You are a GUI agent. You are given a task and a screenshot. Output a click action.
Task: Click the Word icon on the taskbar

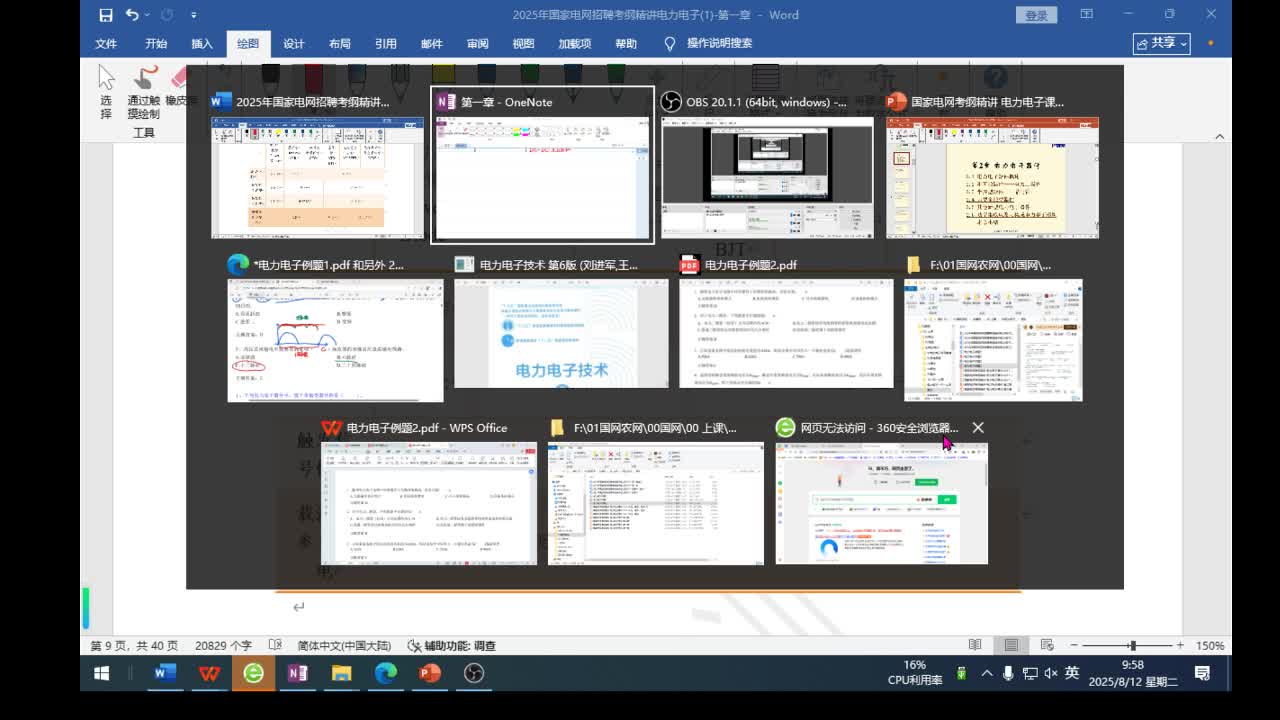point(165,673)
